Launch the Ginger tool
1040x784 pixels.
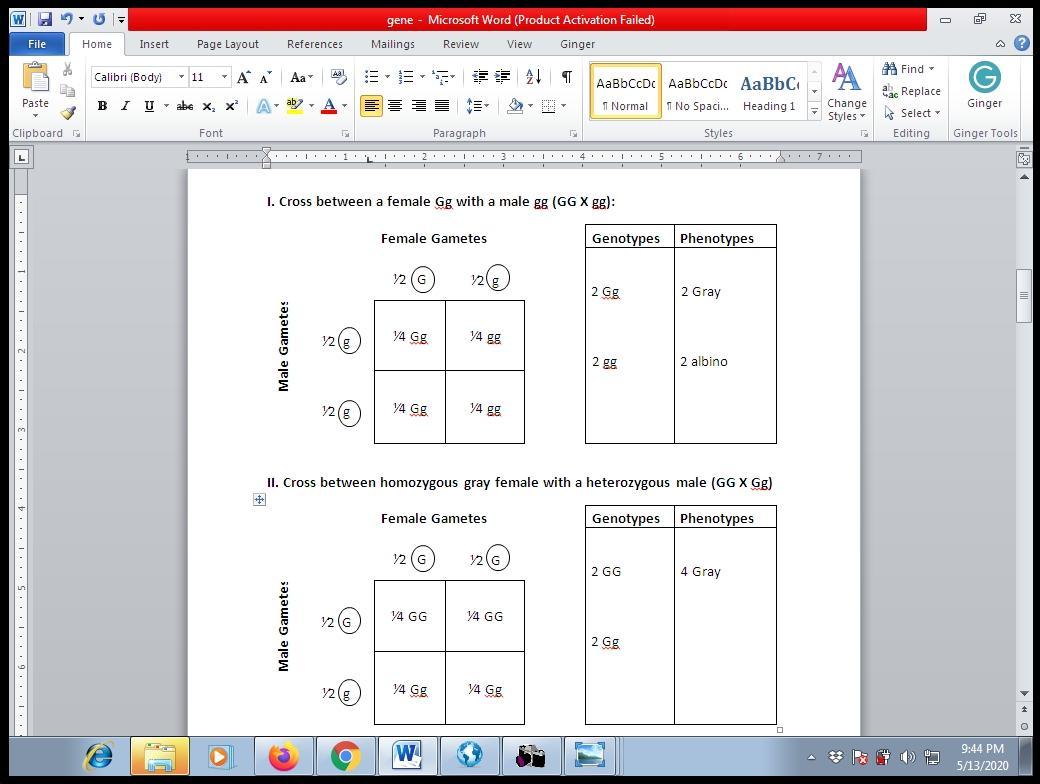pos(984,85)
